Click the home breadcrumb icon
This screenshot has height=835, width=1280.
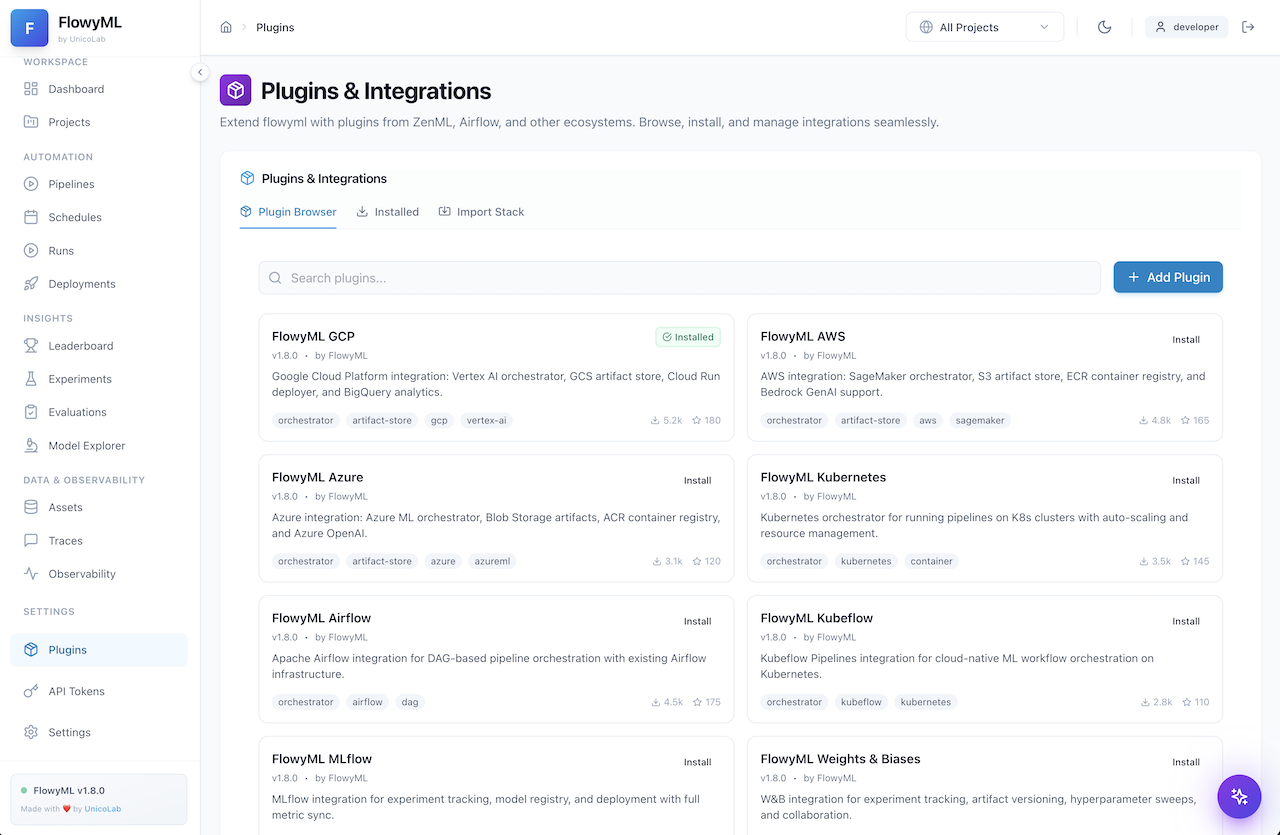point(226,27)
